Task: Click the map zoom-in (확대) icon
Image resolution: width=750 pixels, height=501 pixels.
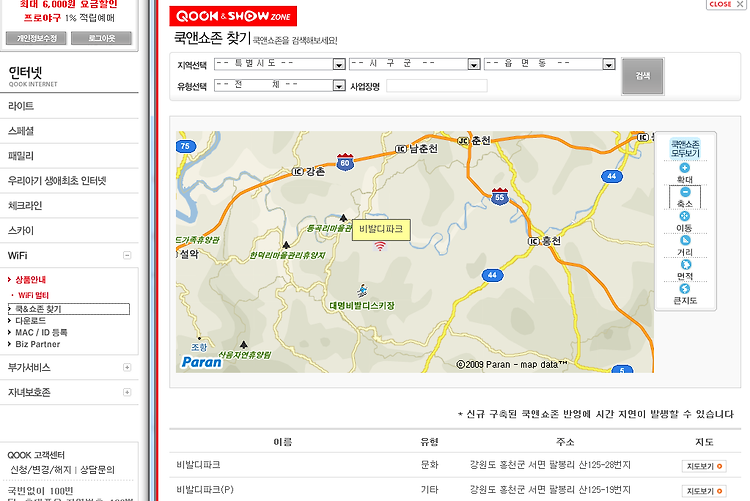Action: (684, 168)
